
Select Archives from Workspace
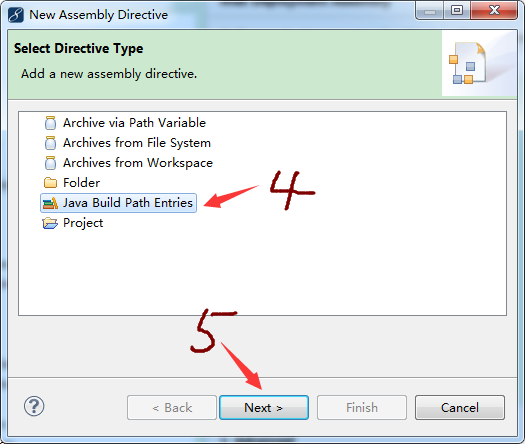(138, 163)
